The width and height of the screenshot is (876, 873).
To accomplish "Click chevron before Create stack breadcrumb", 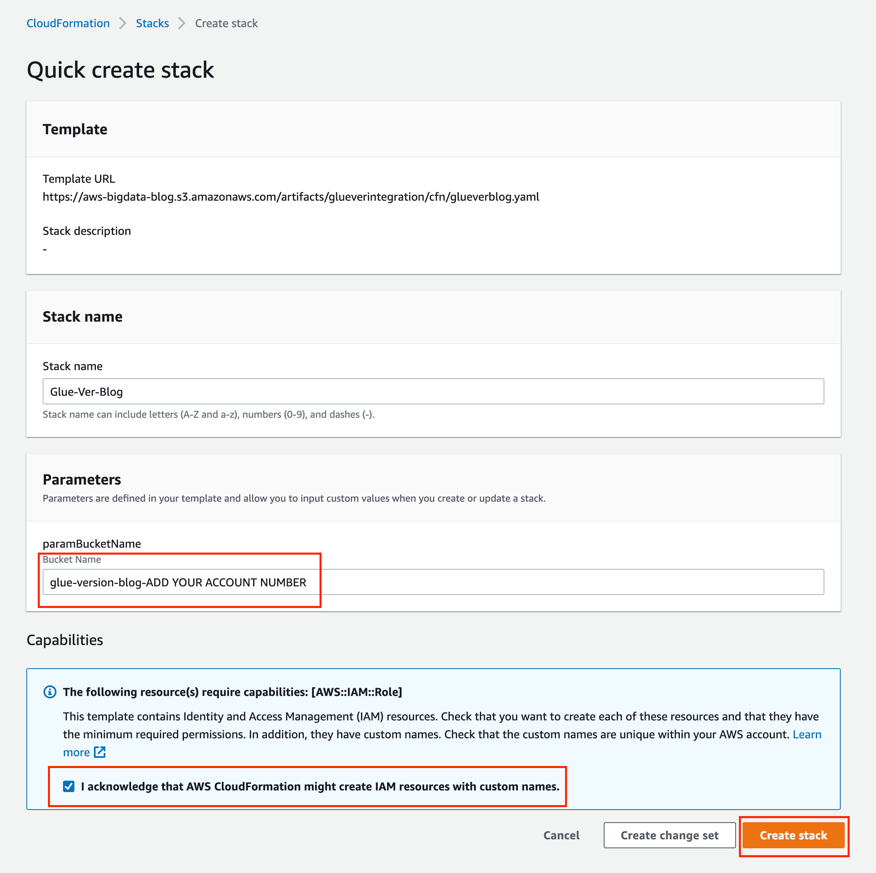I will click(x=182, y=23).
